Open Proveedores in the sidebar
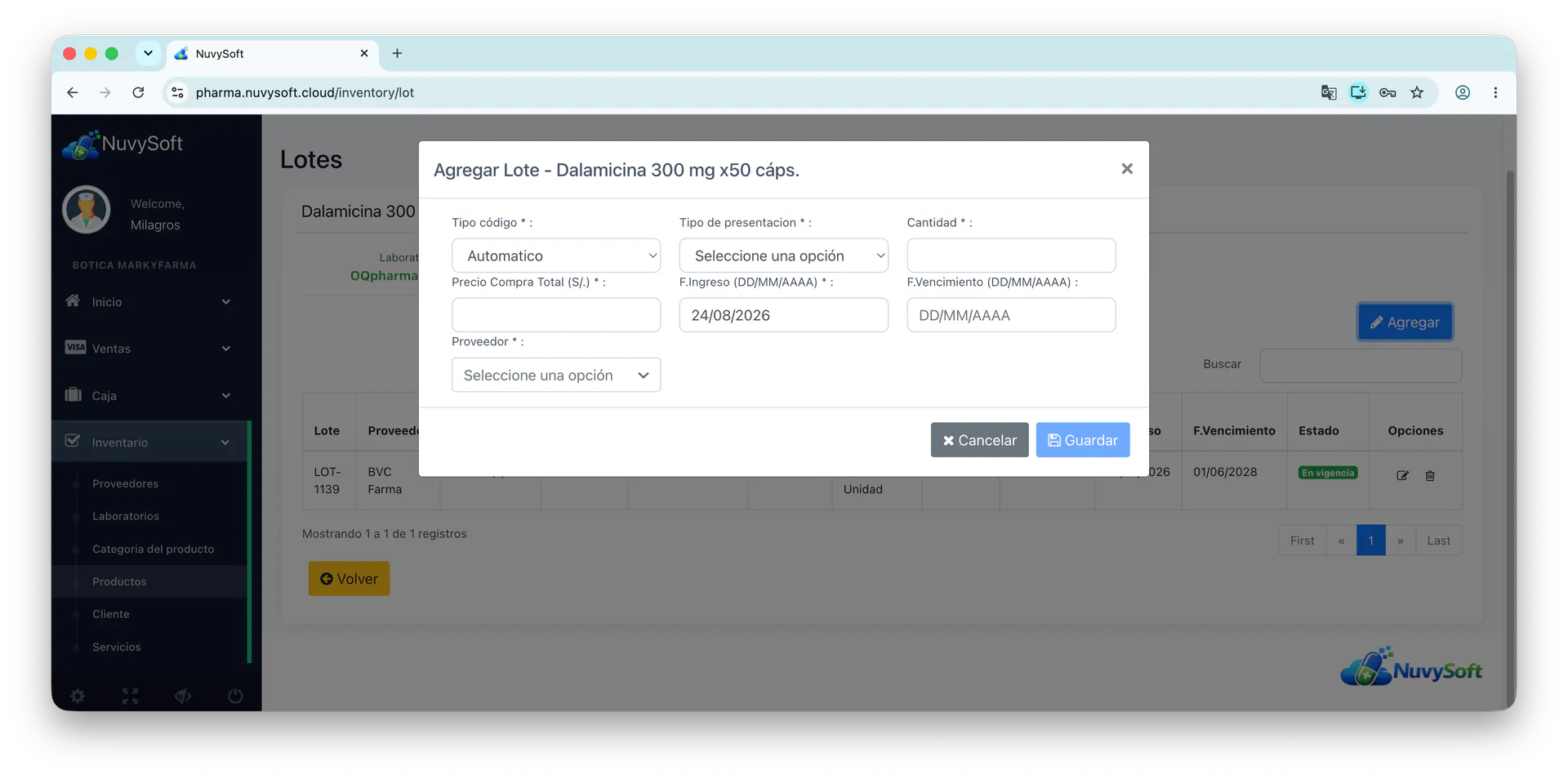This screenshot has width=1568, height=779. coord(125,483)
